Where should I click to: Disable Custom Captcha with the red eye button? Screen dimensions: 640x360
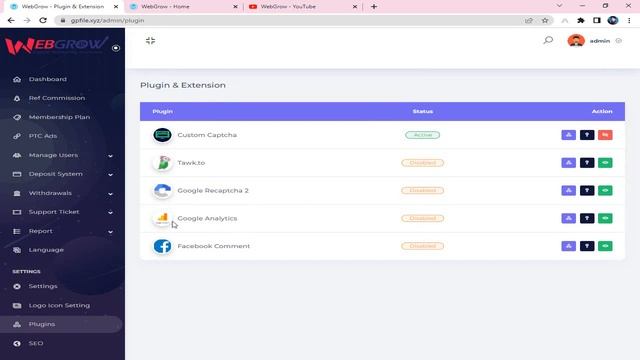pyautogui.click(x=605, y=135)
